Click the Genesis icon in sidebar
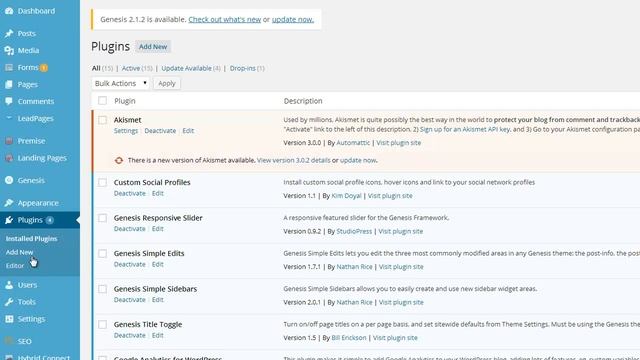 (x=9, y=180)
